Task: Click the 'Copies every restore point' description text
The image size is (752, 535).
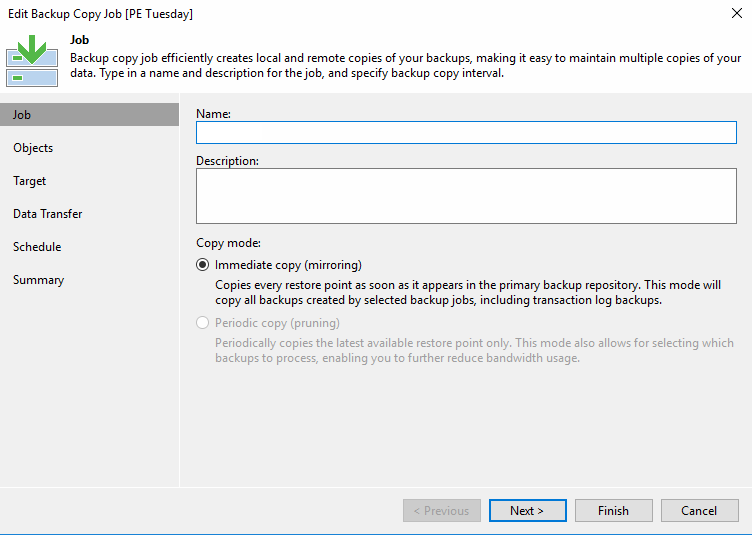Action: click(x=468, y=292)
